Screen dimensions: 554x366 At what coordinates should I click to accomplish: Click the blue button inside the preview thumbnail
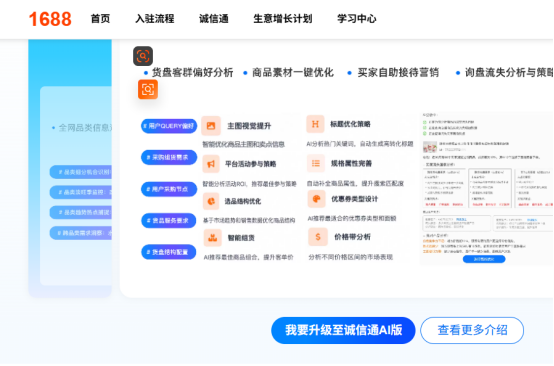[484, 259]
